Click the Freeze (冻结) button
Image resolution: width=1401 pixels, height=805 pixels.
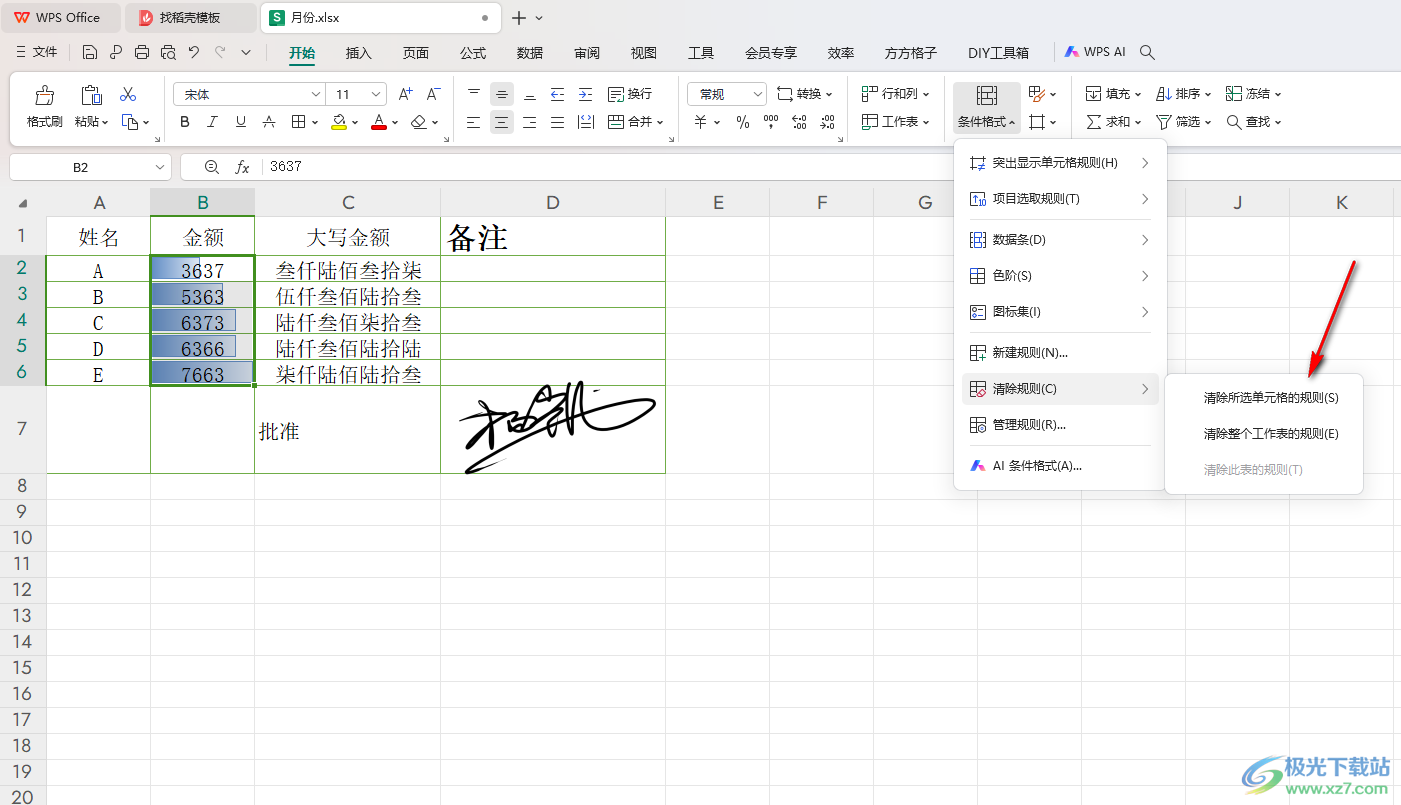point(1254,94)
